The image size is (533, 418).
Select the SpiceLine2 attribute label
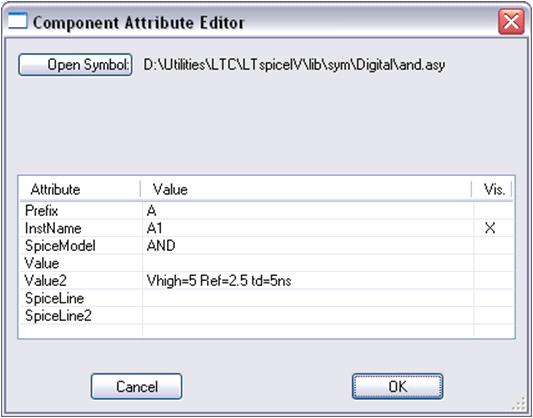(x=58, y=316)
